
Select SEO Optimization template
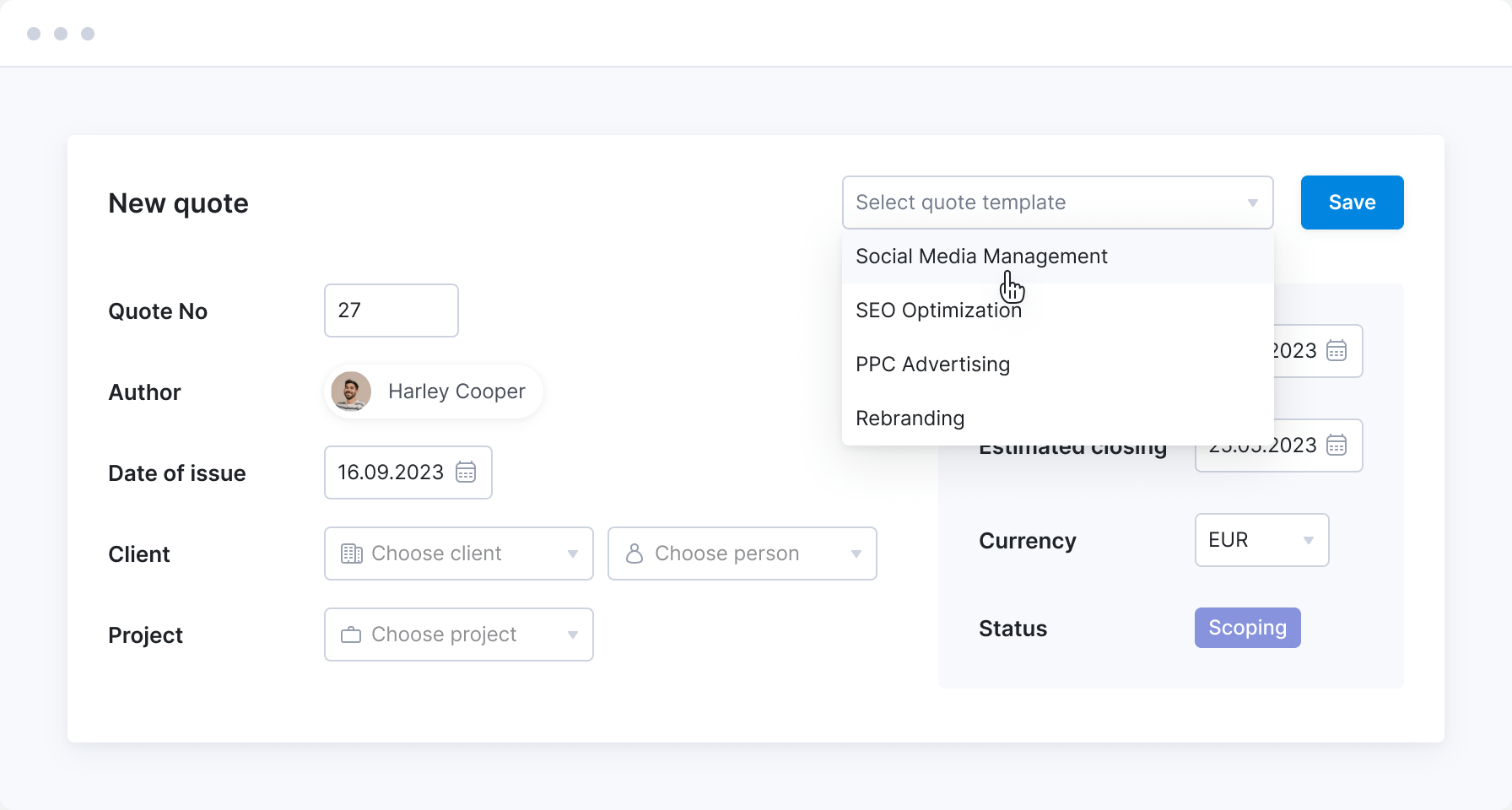pos(1057,310)
